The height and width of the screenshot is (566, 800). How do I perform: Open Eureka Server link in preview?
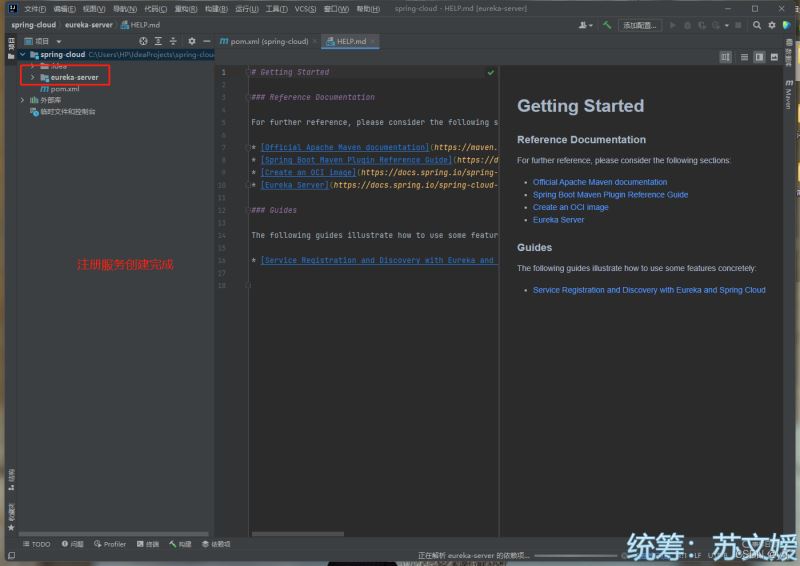[558, 220]
